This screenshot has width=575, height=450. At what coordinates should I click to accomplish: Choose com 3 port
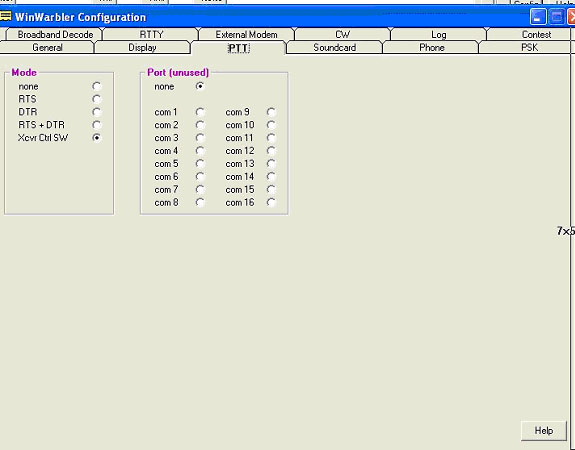coord(200,138)
